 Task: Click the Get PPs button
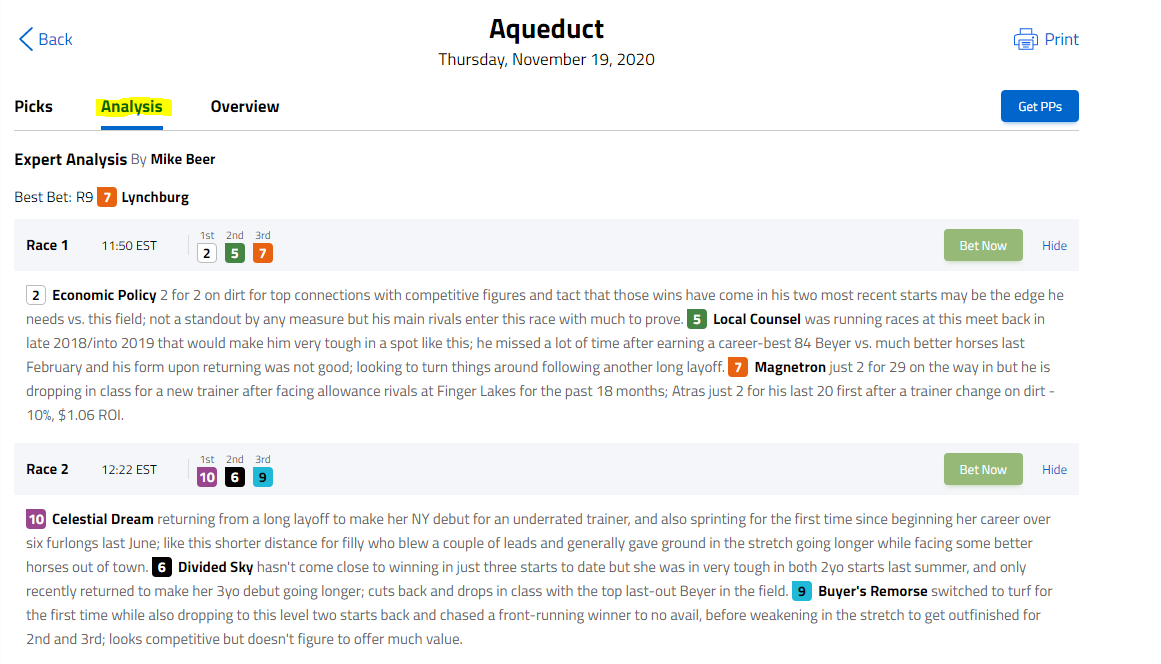pos(1040,107)
